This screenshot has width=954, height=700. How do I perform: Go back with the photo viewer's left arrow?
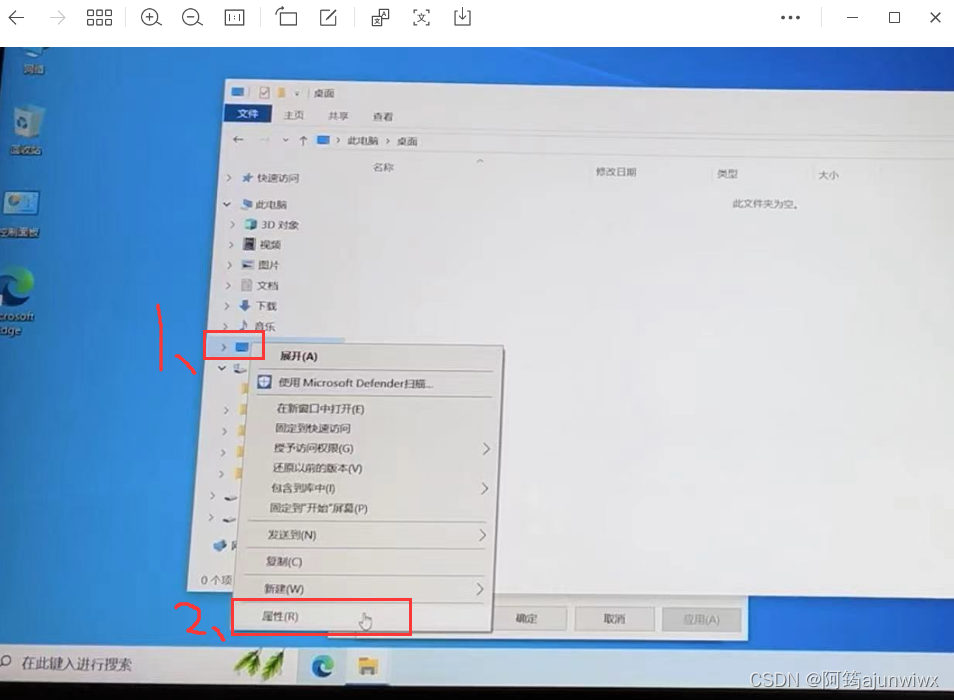(x=16, y=18)
